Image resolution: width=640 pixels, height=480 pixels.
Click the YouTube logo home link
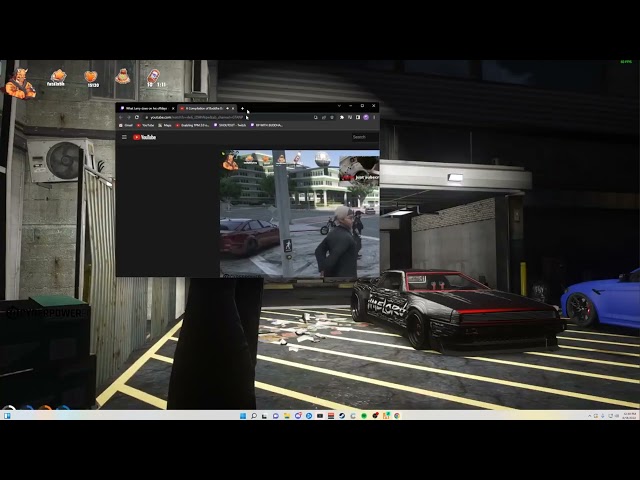pyautogui.click(x=144, y=137)
